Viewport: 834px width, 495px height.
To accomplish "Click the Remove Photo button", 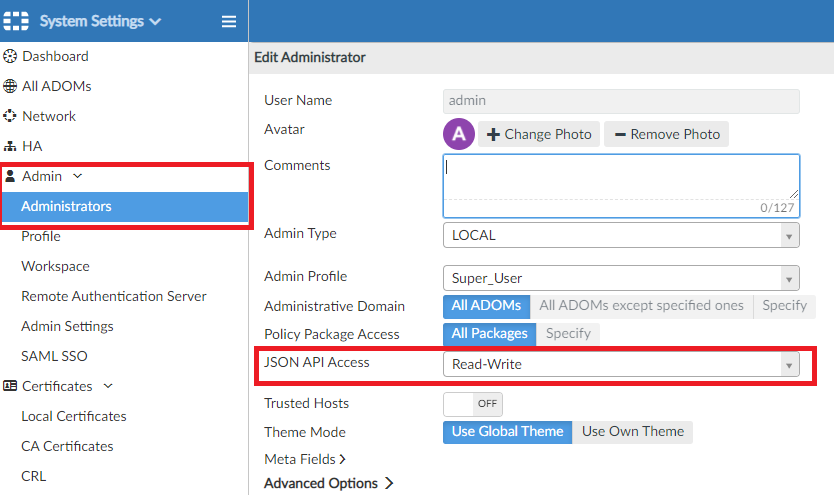I will coord(666,134).
